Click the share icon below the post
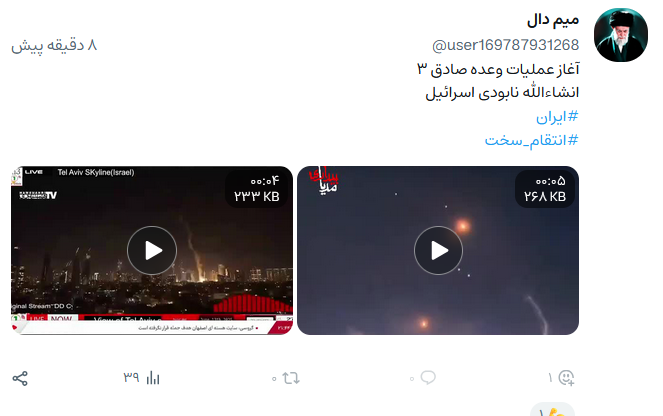663x416 pixels. click(x=20, y=378)
